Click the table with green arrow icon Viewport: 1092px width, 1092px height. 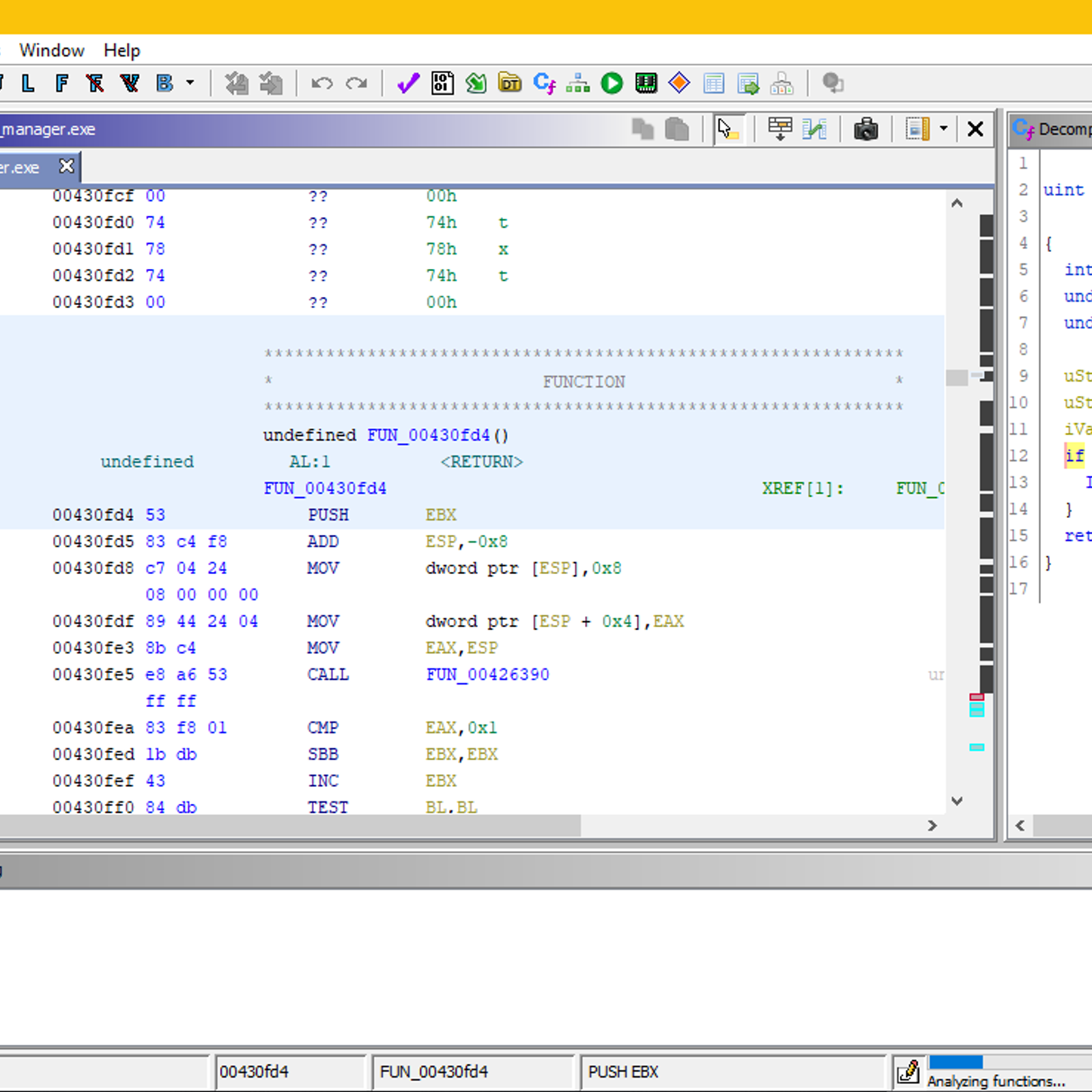click(x=748, y=83)
